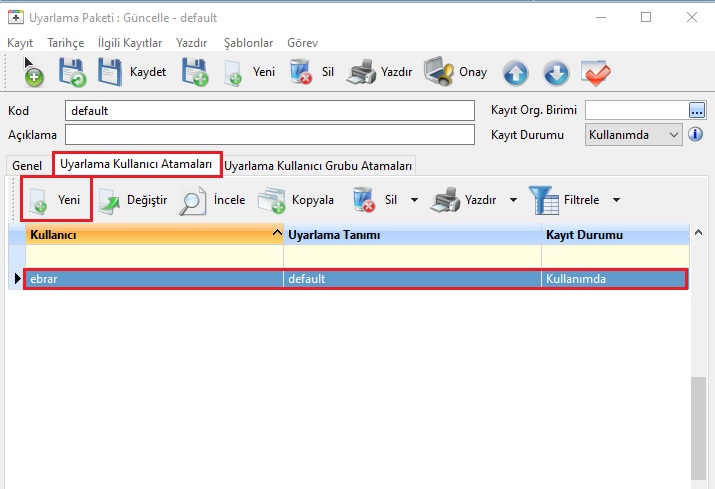
Task: Expand the grid toolbar Yazdır dropdown arrow
Action: (513, 200)
